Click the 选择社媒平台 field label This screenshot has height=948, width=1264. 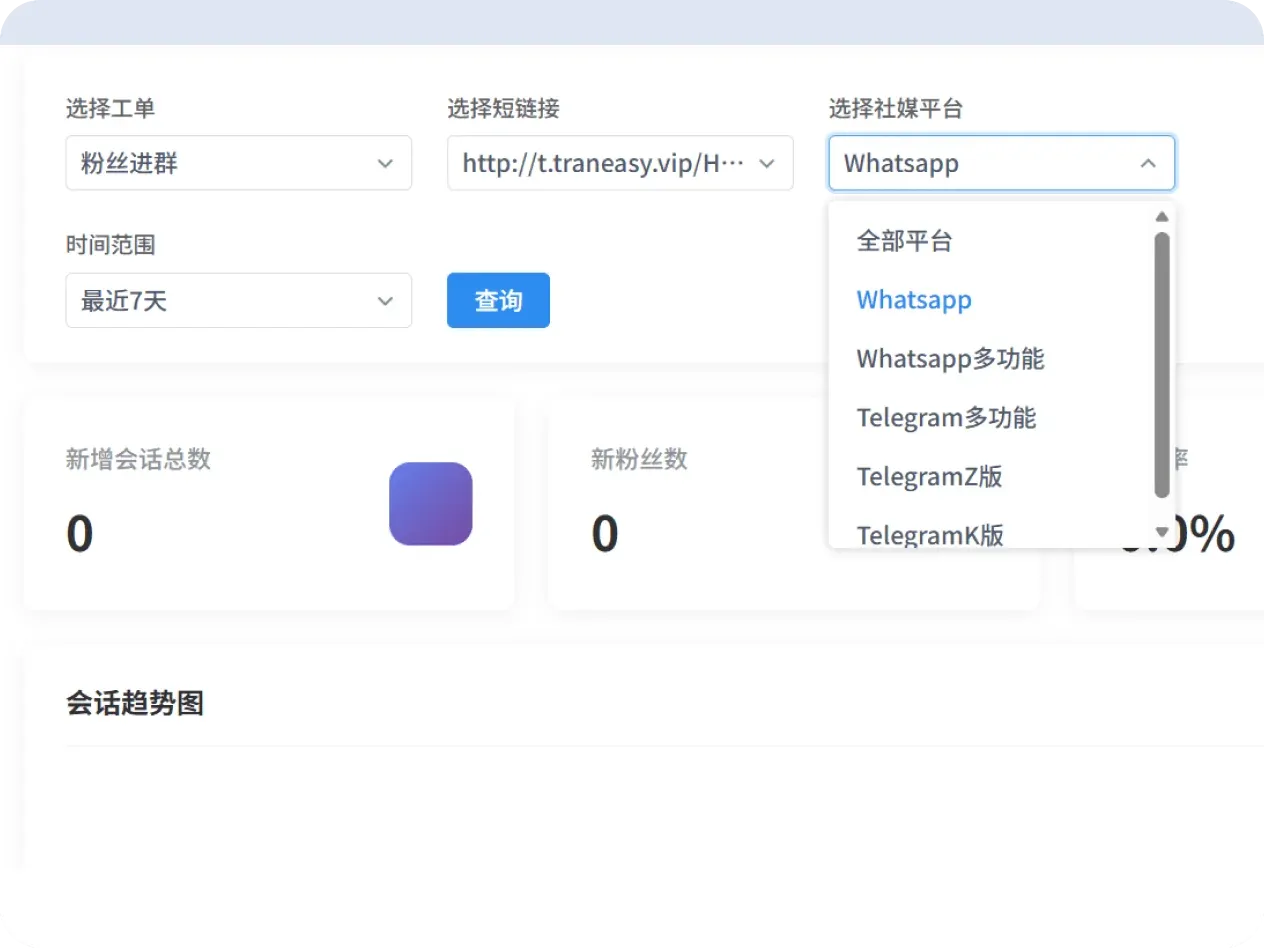895,108
